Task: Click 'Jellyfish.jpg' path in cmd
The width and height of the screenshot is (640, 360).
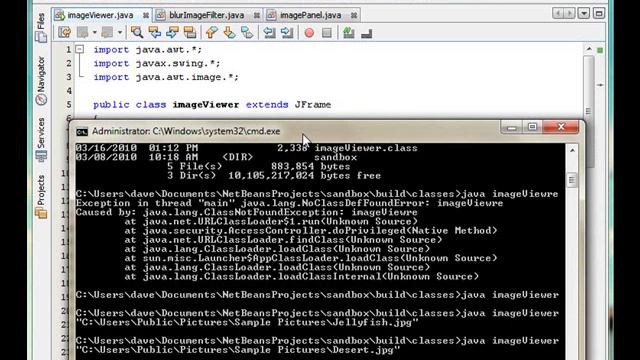Action: tap(247, 322)
